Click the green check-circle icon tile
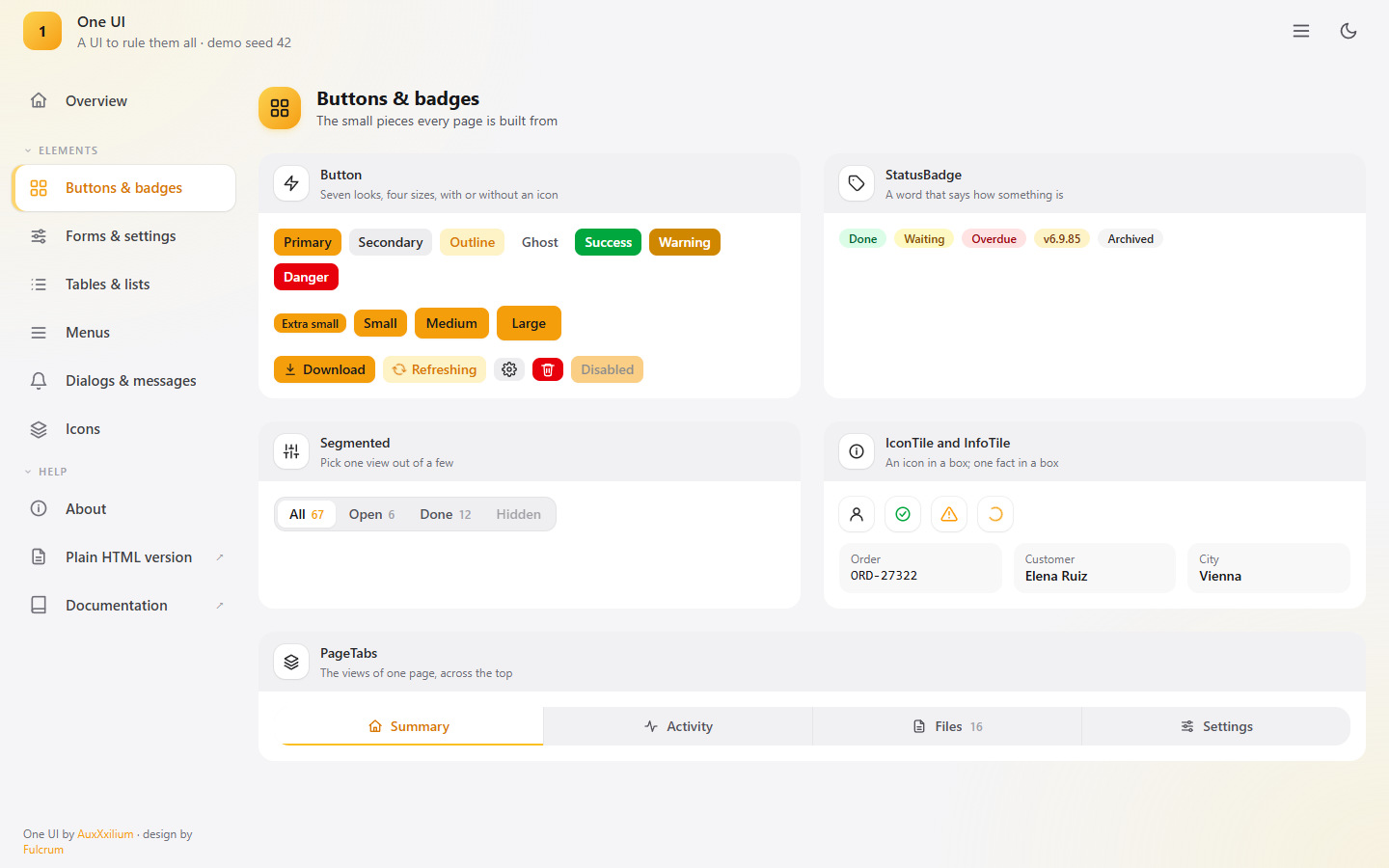The image size is (1389, 868). 903,514
